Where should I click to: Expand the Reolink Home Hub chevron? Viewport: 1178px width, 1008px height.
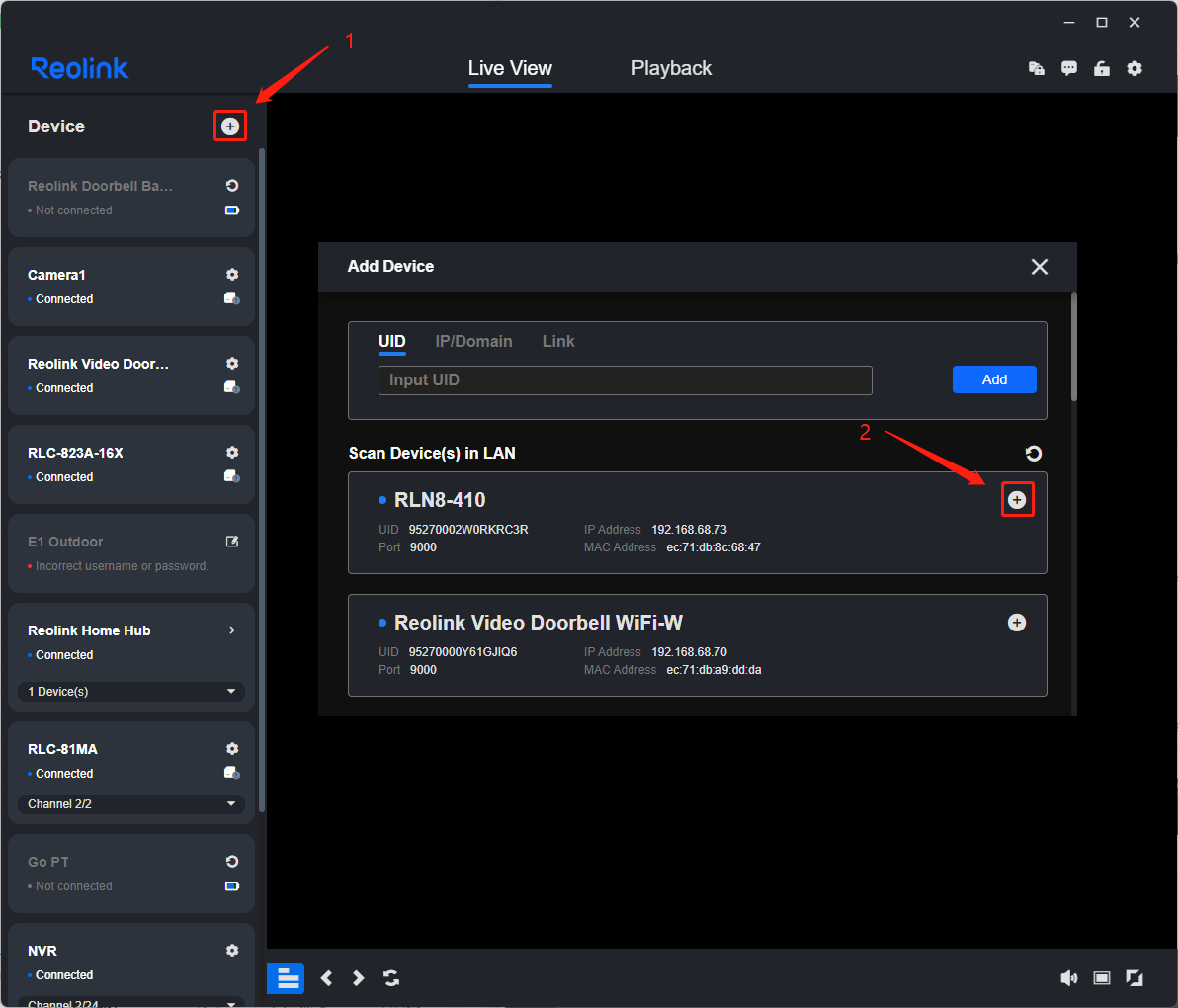(x=232, y=630)
